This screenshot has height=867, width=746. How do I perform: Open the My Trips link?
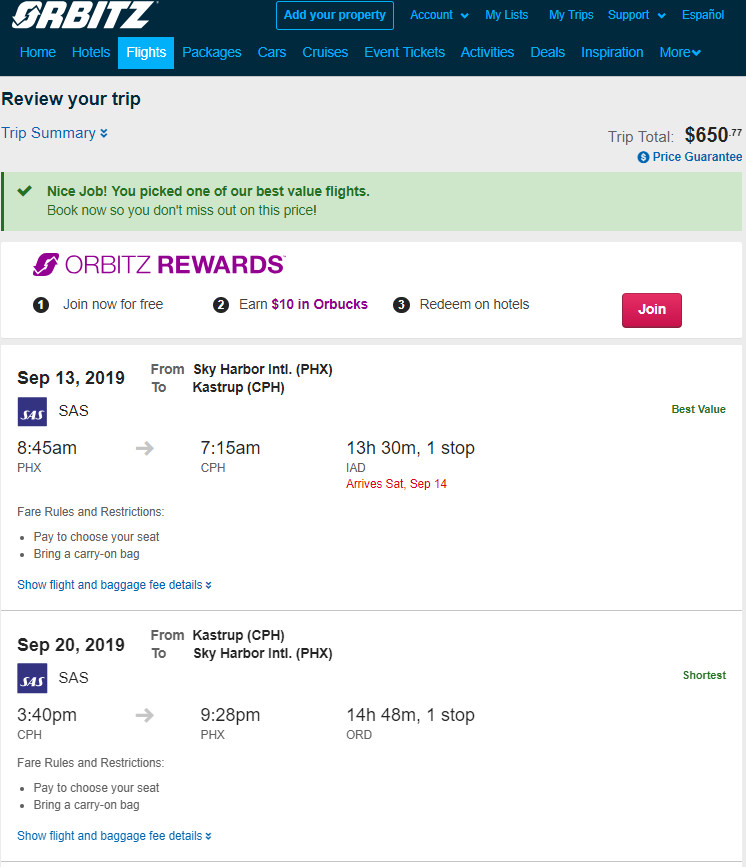coord(571,15)
